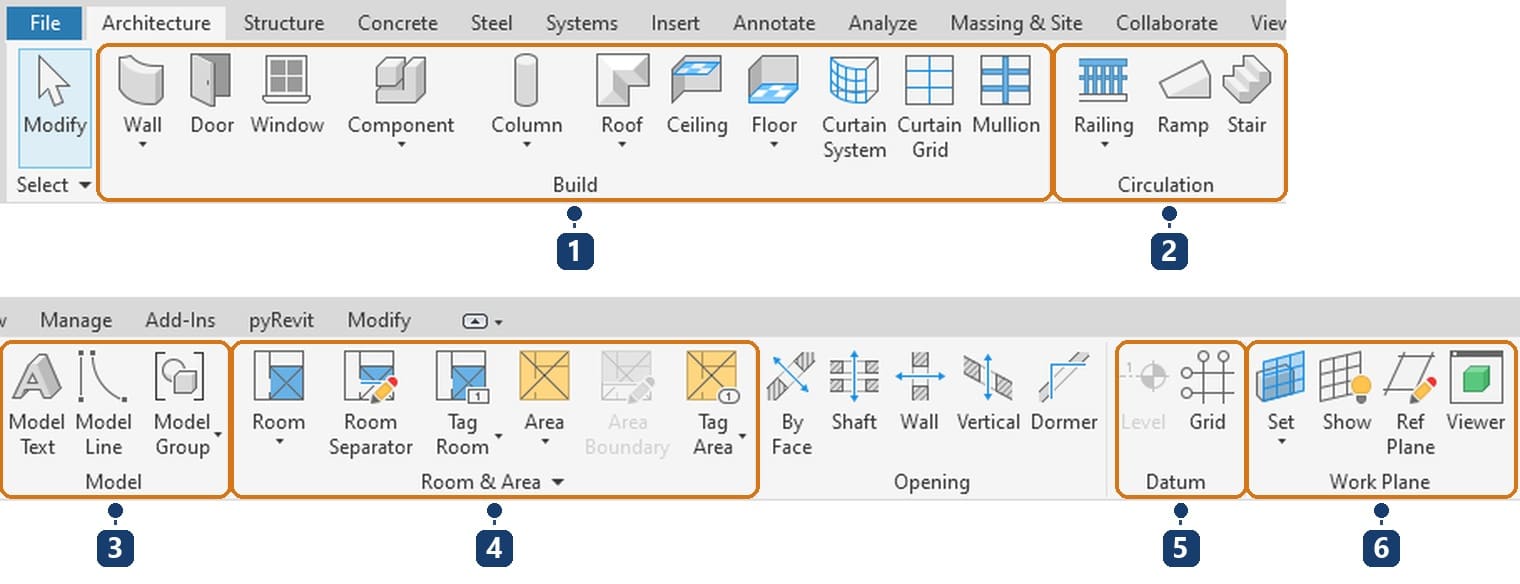Select the Room Separator tool
The height and width of the screenshot is (584, 1520).
point(370,403)
